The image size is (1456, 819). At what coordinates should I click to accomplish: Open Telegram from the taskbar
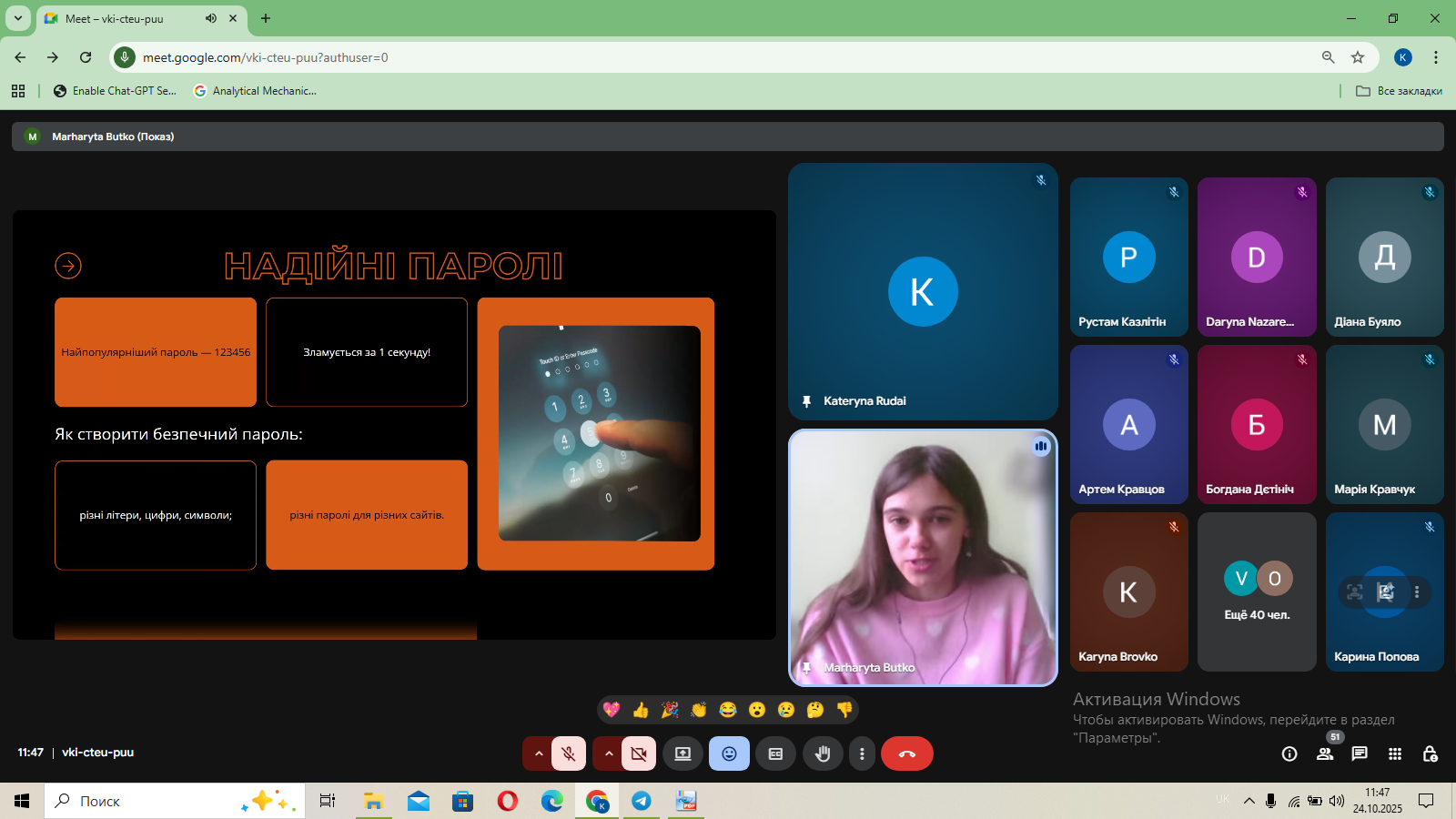[642, 801]
